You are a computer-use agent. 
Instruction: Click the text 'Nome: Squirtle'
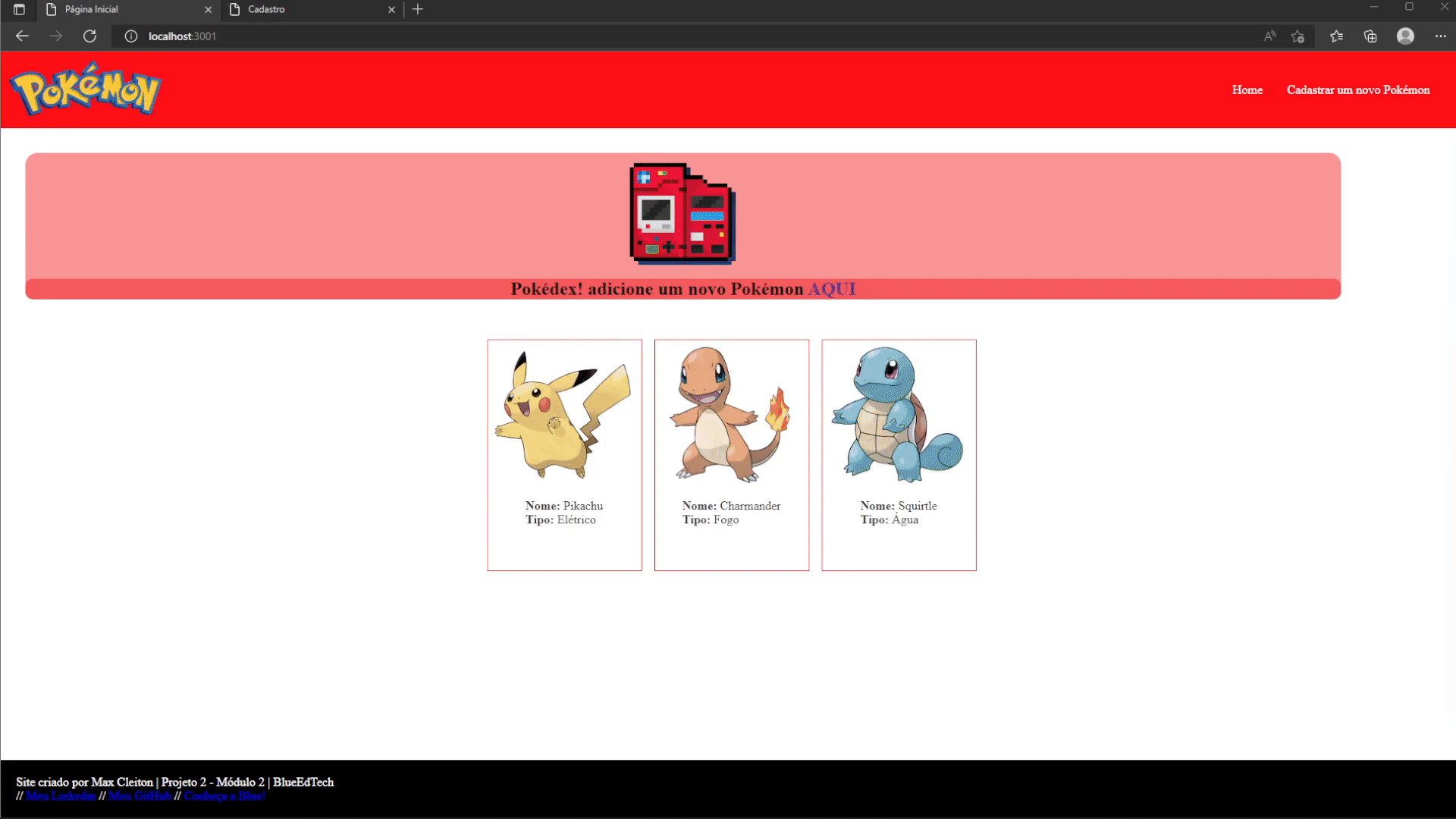899,506
